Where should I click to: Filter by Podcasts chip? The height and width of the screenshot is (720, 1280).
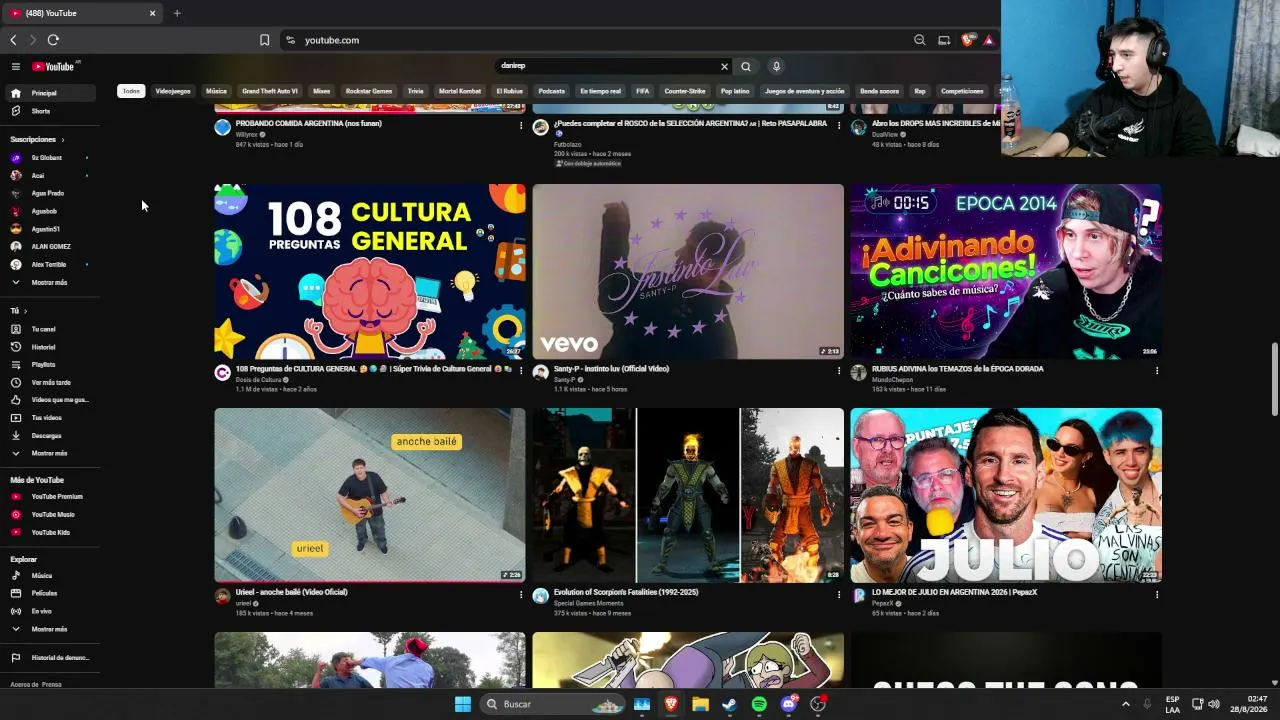(551, 91)
